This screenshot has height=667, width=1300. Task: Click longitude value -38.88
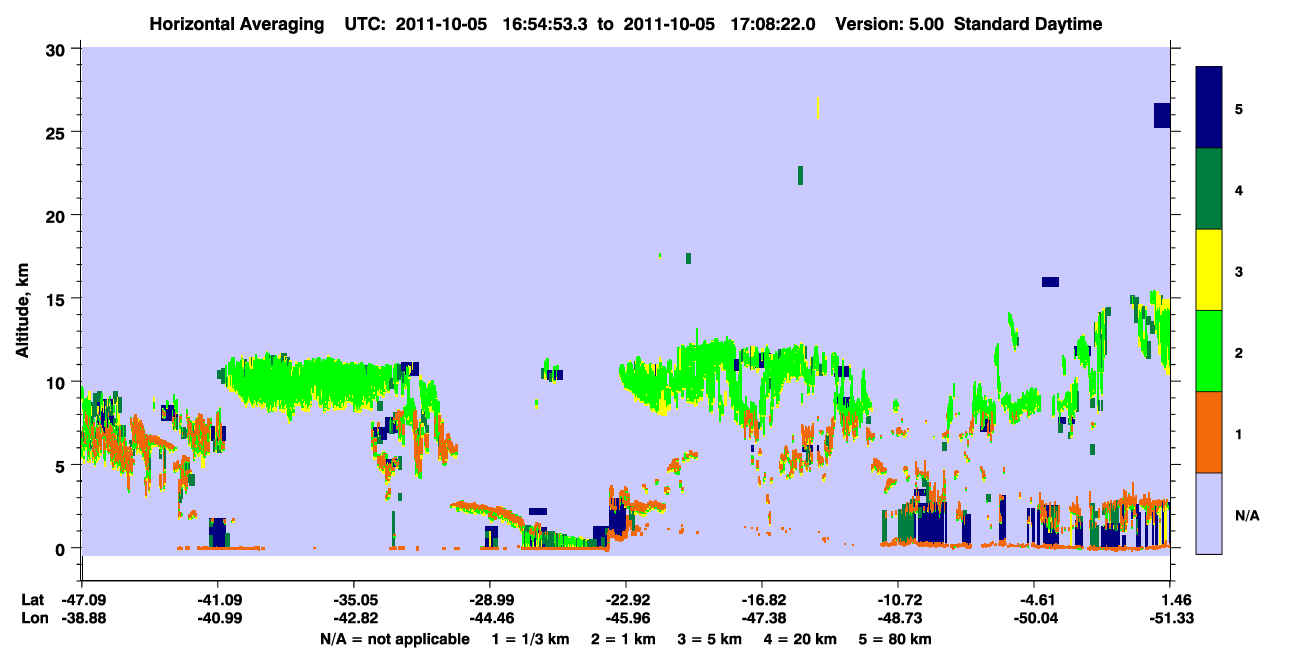coord(82,618)
